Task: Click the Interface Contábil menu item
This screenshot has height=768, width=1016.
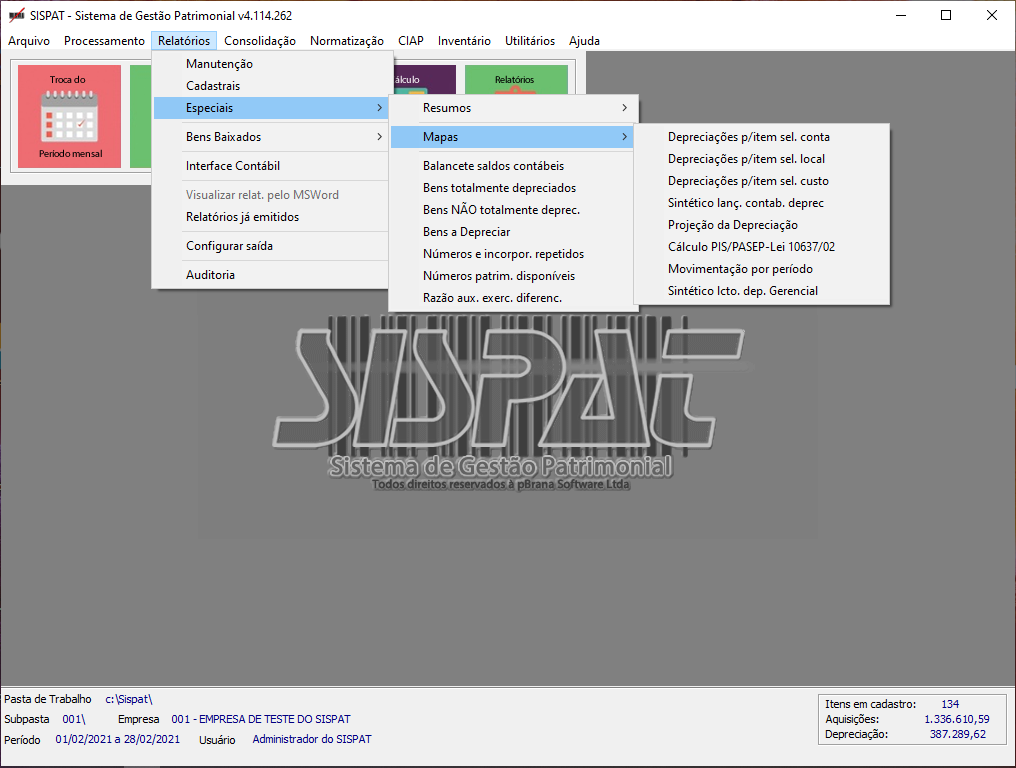Action: click(232, 166)
